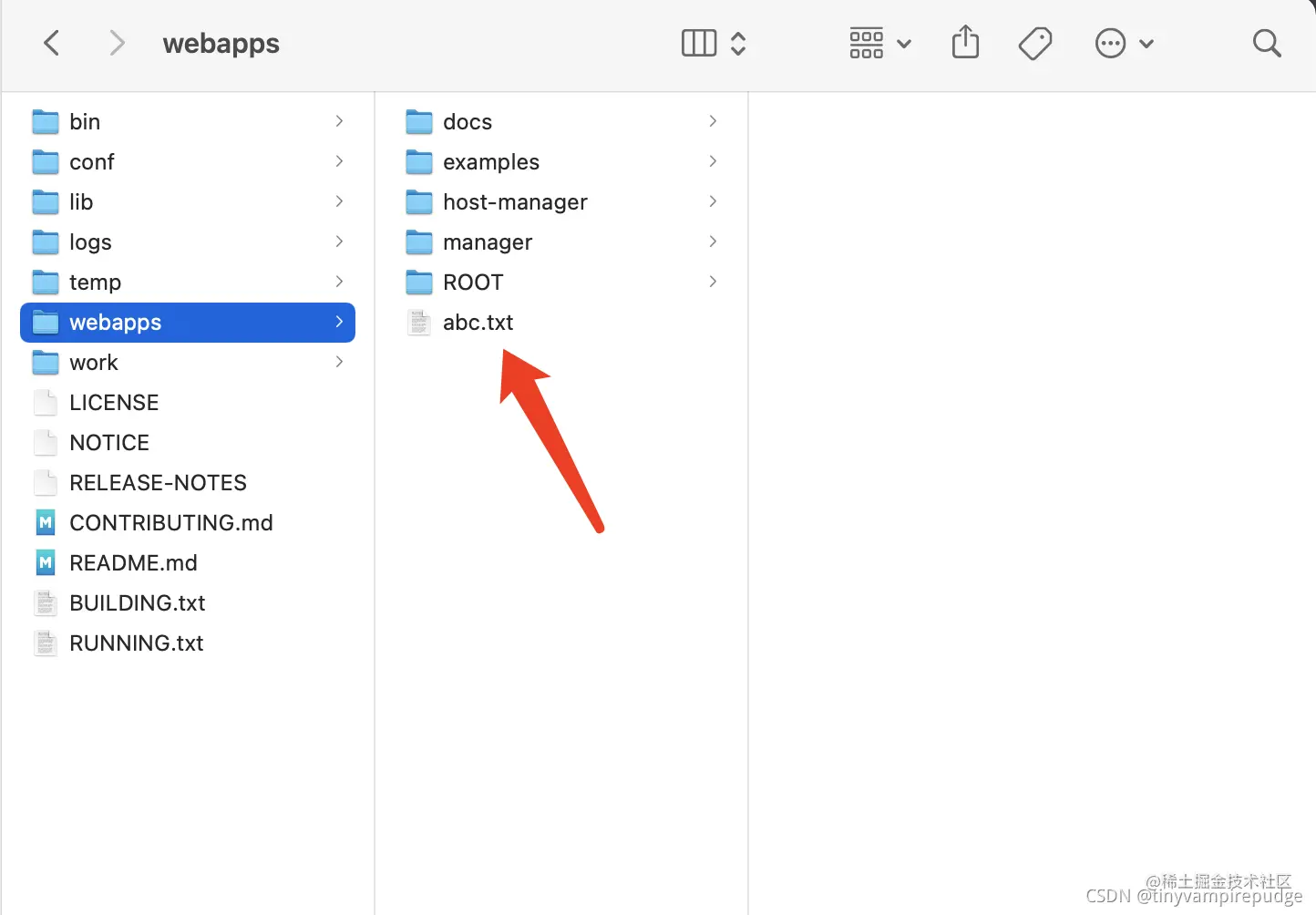
Task: Click the "RUNNING.txt" file name
Action: pos(137,643)
